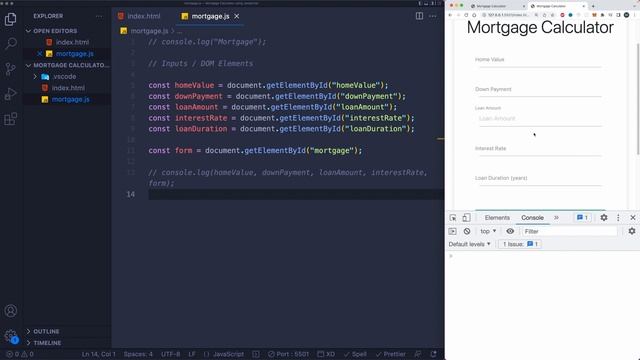This screenshot has height=360, width=640.
Task: Open the DevTools issues counter badge
Action: [x=582, y=218]
